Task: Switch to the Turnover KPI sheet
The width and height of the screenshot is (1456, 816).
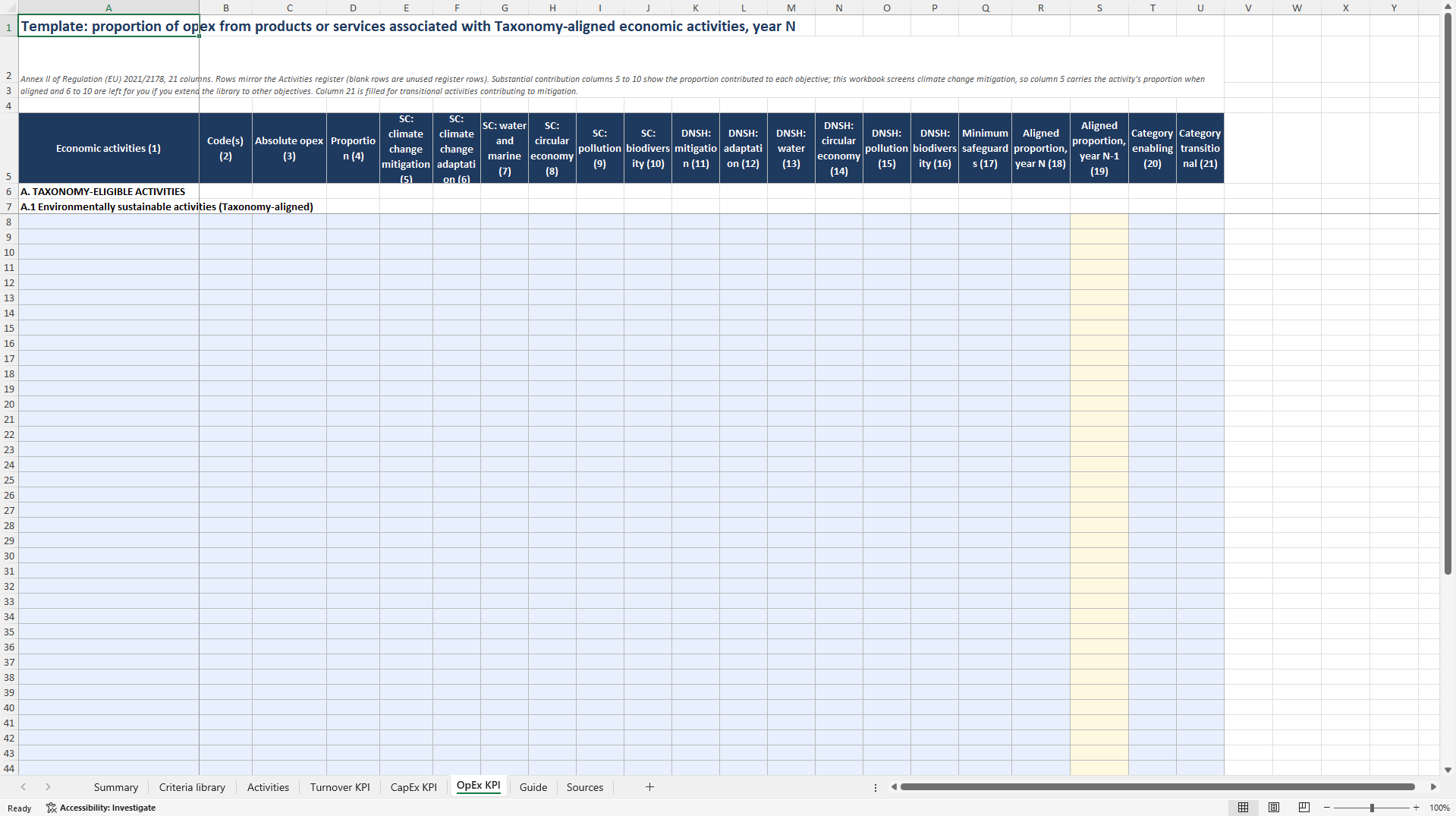Action: click(x=340, y=787)
